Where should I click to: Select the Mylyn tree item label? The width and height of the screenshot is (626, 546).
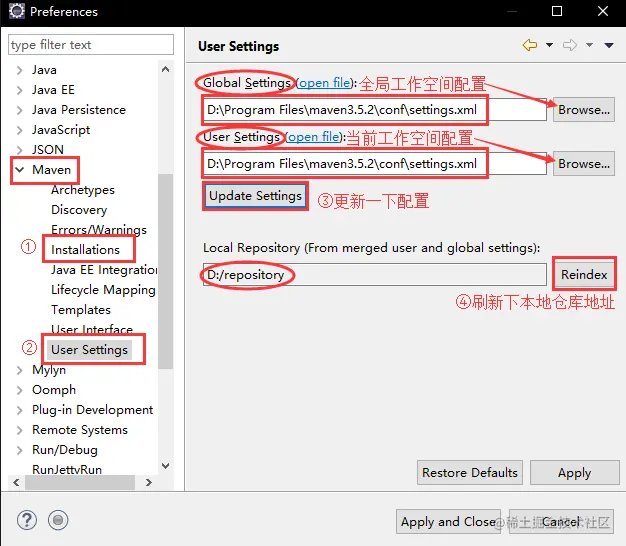click(x=49, y=370)
